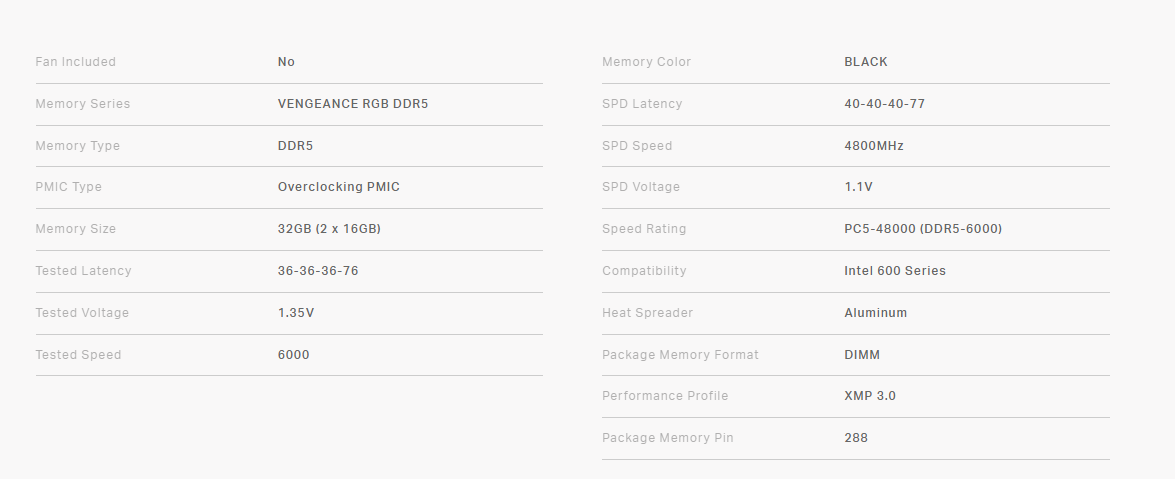
Task: Select the Tested Latency label
Action: [x=83, y=271]
